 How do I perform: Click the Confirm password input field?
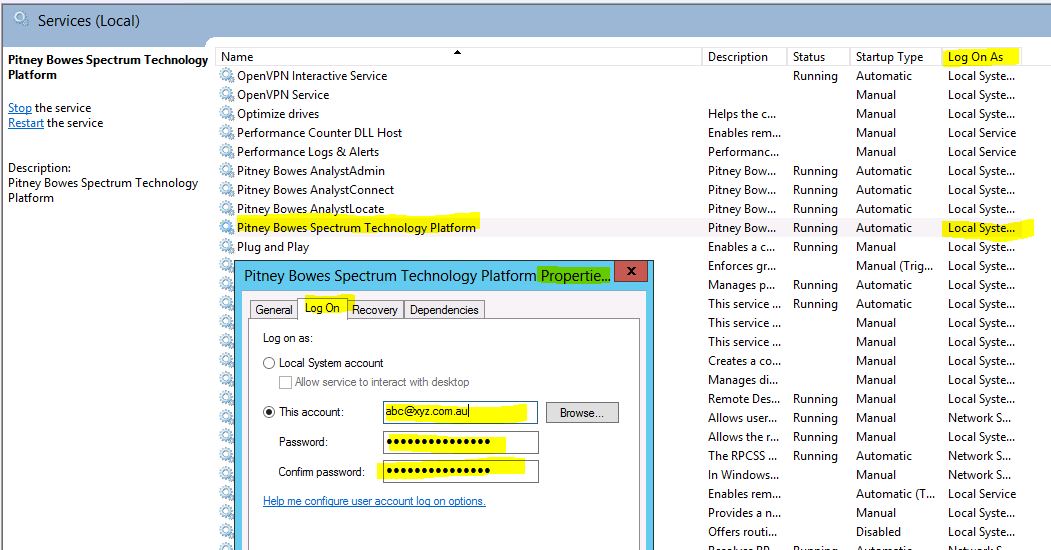[x=460, y=472]
